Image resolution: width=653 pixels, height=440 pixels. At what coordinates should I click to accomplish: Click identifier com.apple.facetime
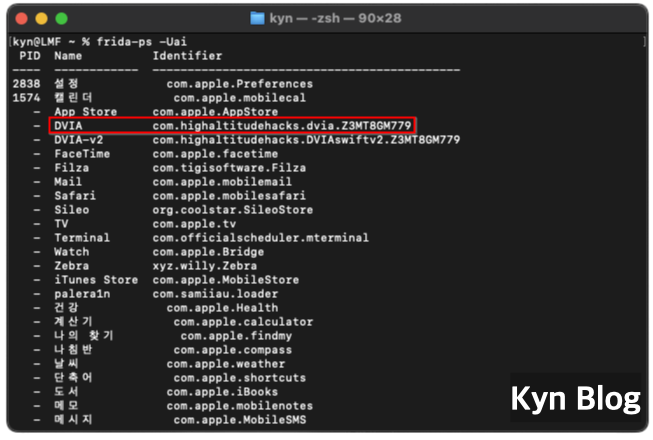[215, 154]
